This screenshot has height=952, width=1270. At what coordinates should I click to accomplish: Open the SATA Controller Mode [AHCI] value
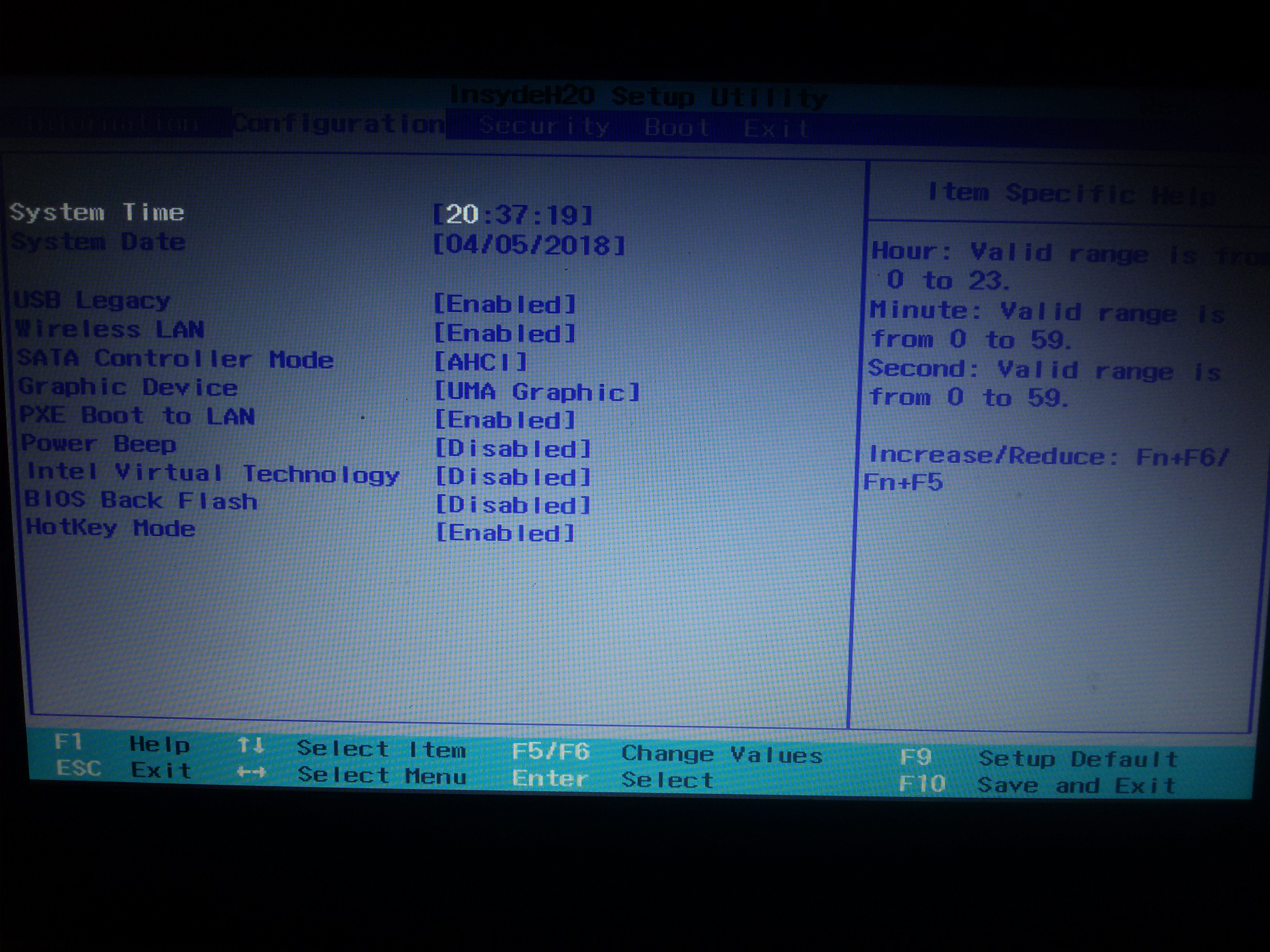[481, 362]
